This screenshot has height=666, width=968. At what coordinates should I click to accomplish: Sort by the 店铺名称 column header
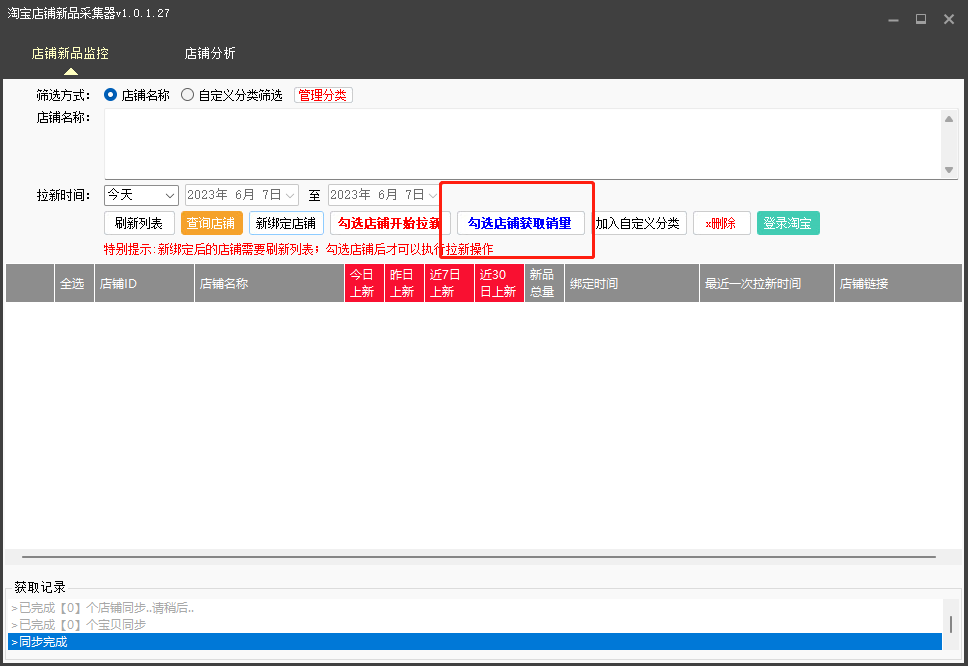click(x=269, y=283)
